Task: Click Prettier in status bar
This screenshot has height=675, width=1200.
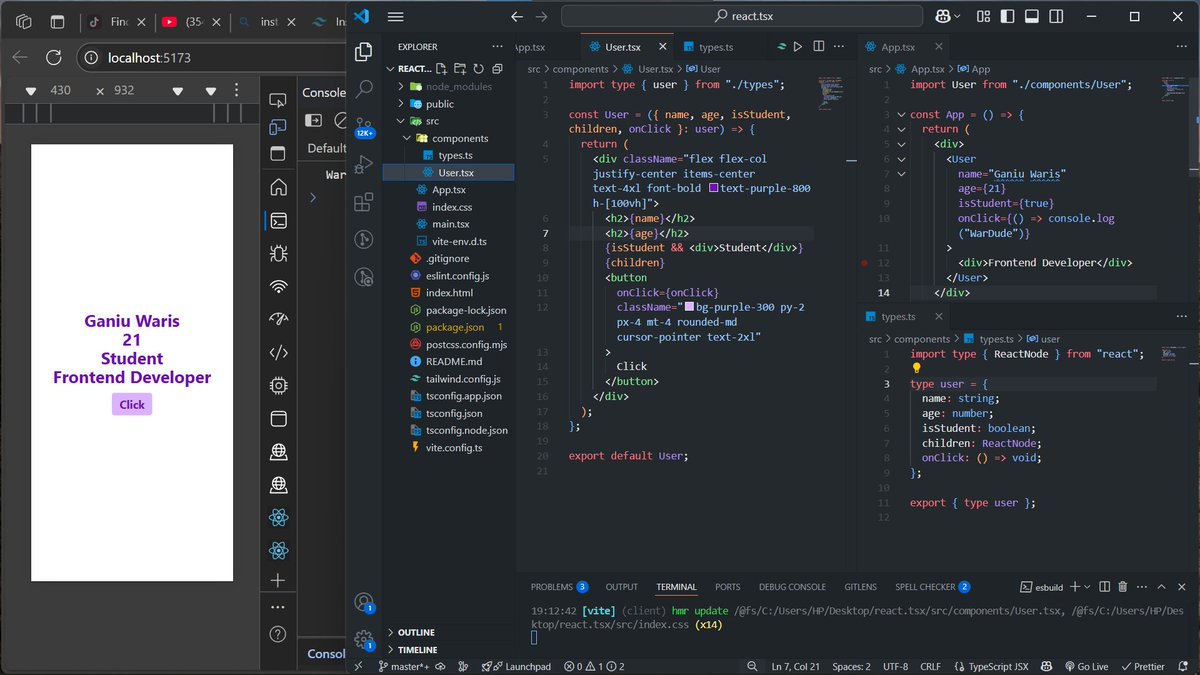Action: tap(1142, 666)
